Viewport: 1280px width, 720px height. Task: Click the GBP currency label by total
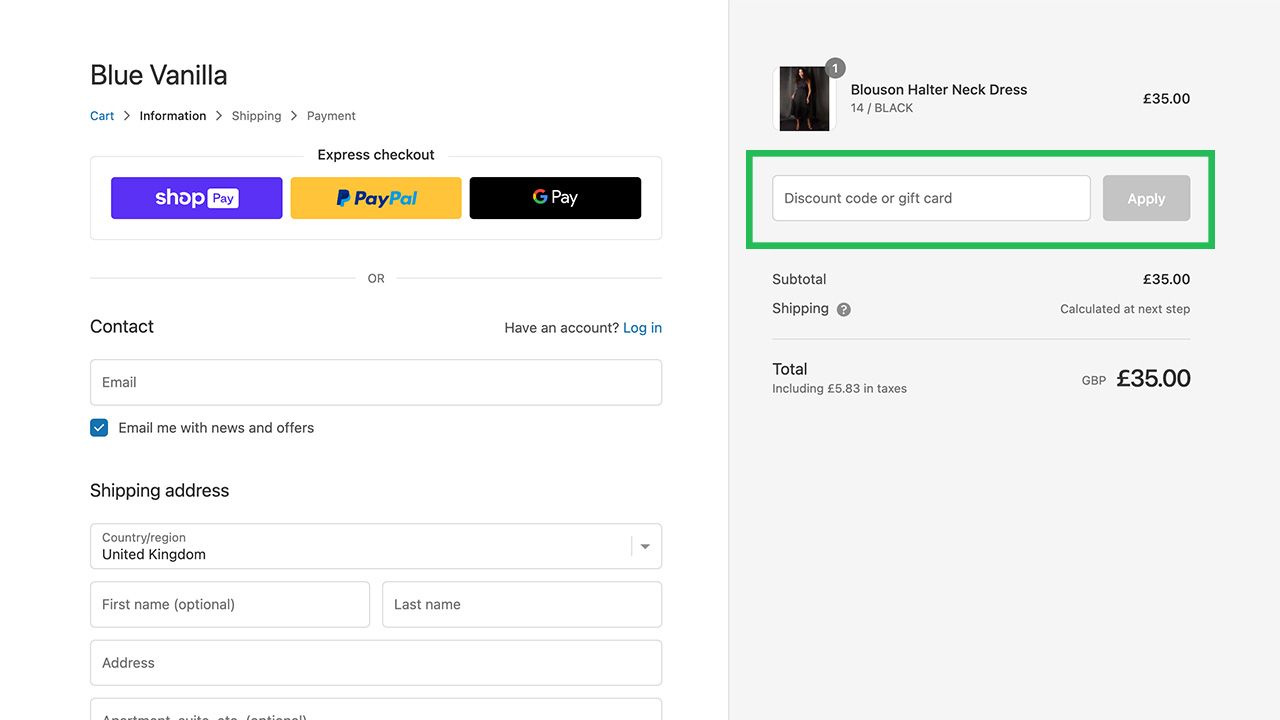coord(1094,381)
